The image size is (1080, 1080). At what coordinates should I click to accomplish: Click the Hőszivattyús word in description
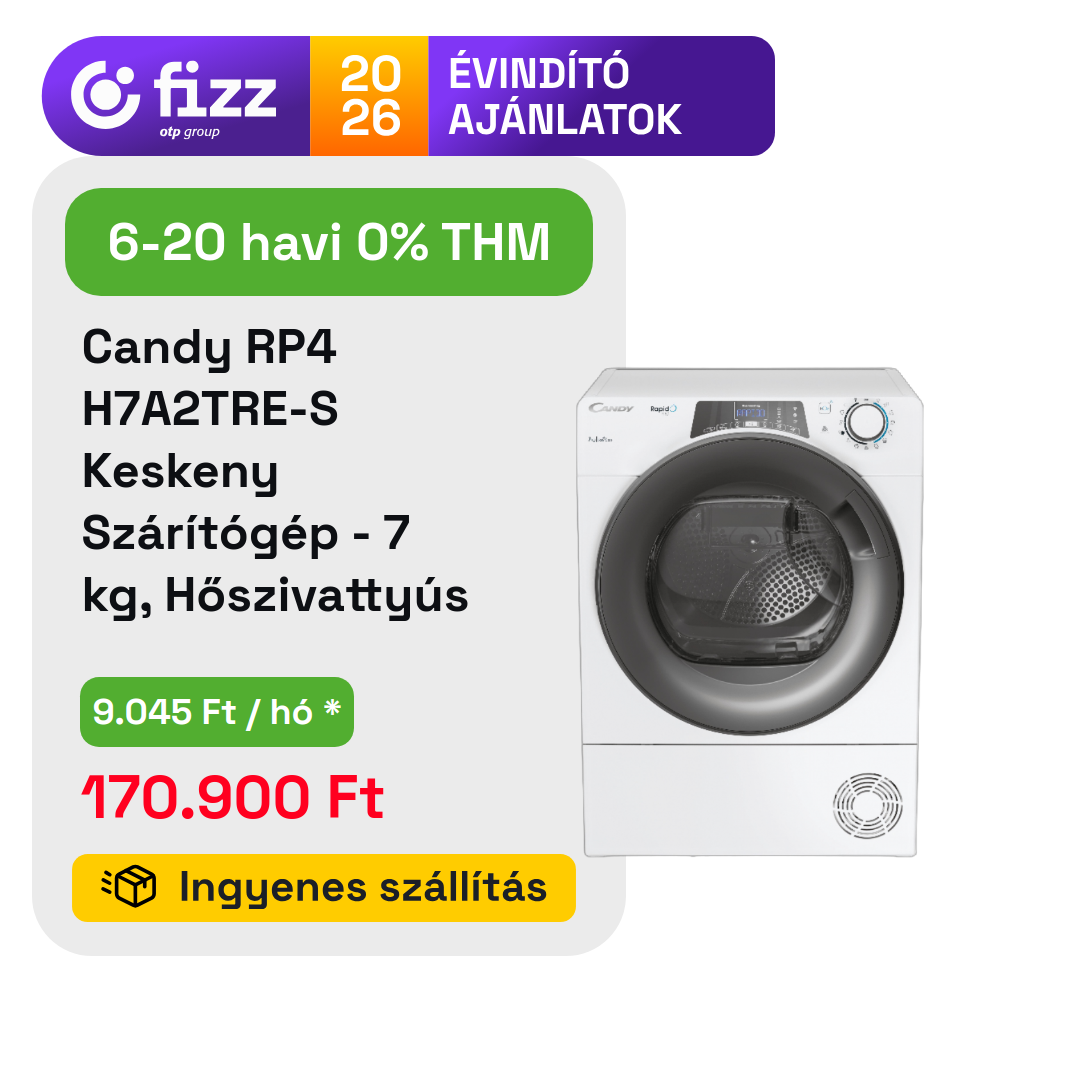pos(317,596)
